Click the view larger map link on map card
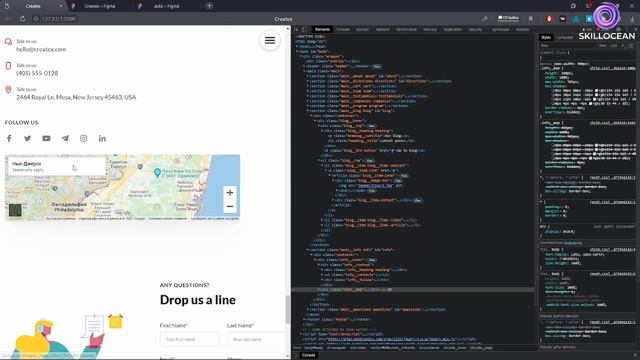The width and height of the screenshot is (640, 360). click(x=28, y=170)
